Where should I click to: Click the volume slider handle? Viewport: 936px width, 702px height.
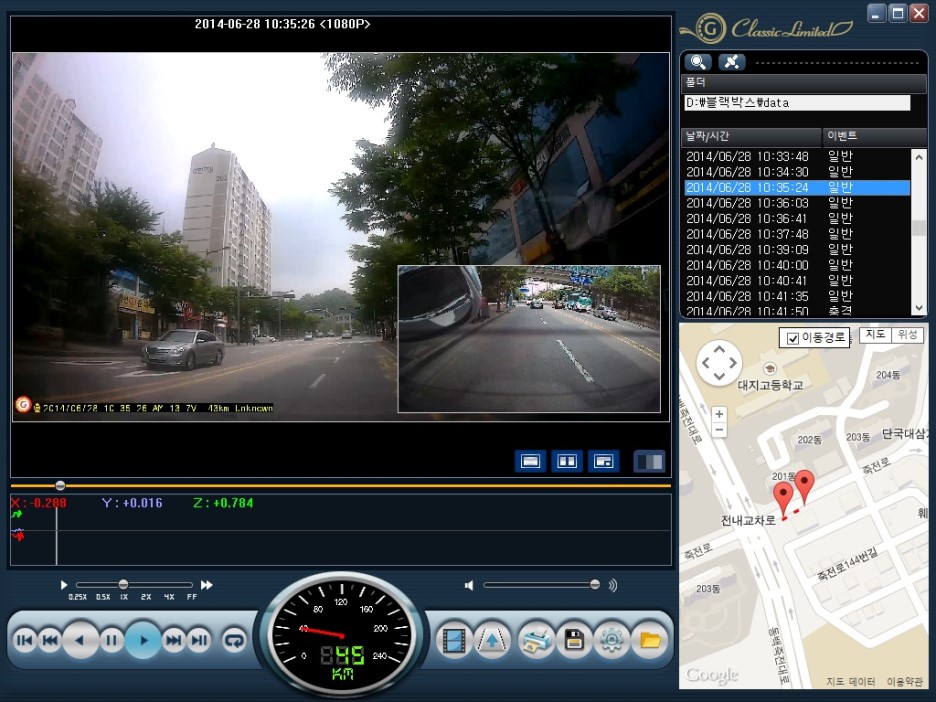pyautogui.click(x=595, y=585)
